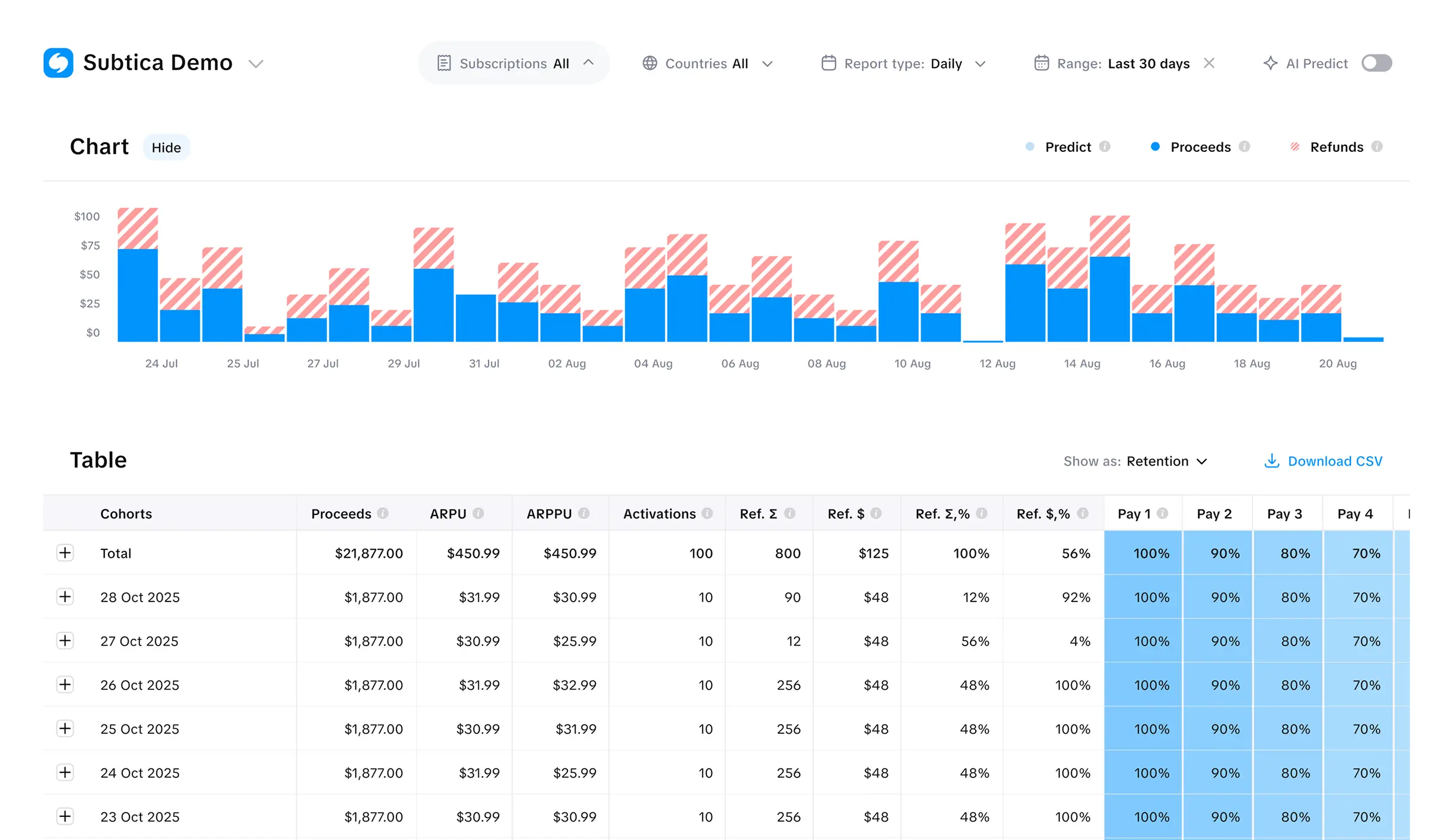The height and width of the screenshot is (840, 1453).
Task: Click the Subtica logo icon
Action: point(59,62)
